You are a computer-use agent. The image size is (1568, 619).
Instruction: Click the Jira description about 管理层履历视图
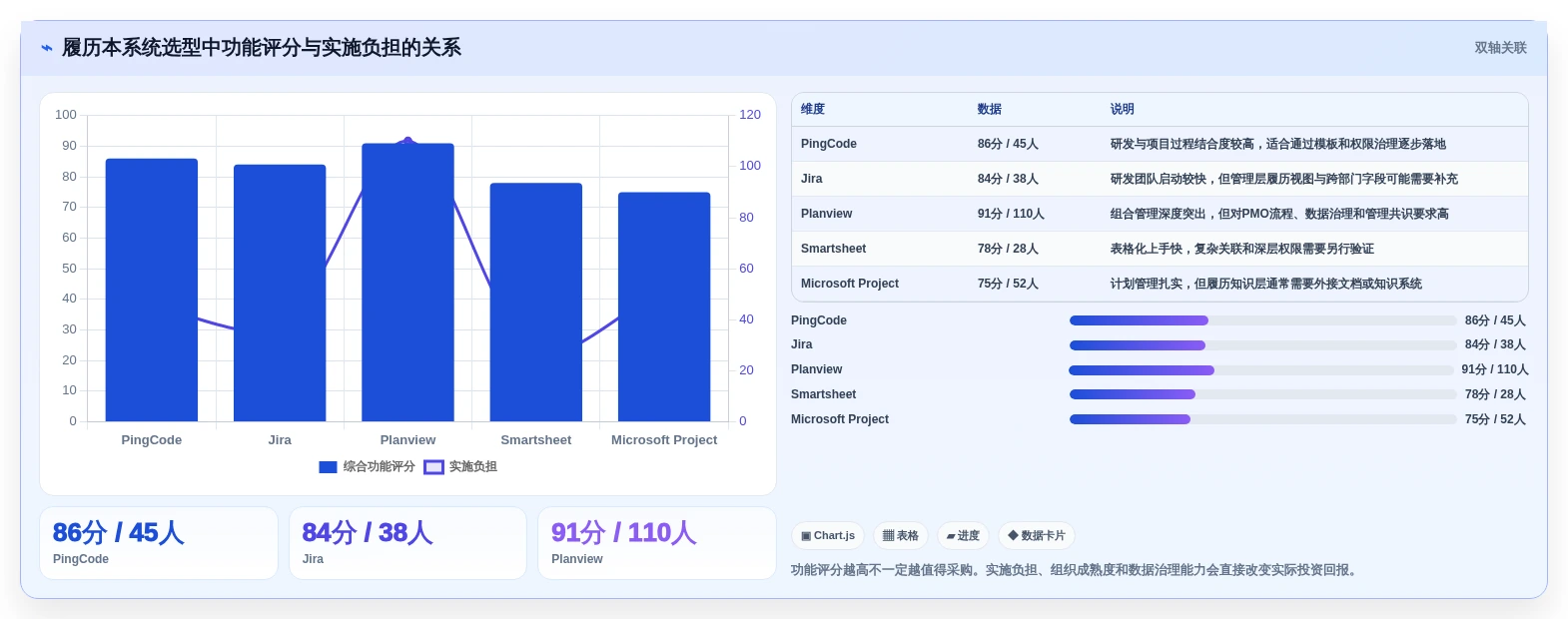point(1284,179)
